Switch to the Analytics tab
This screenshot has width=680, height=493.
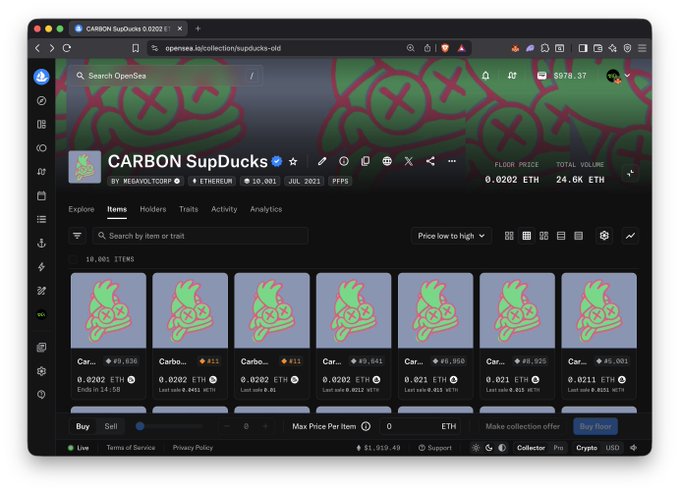point(266,209)
